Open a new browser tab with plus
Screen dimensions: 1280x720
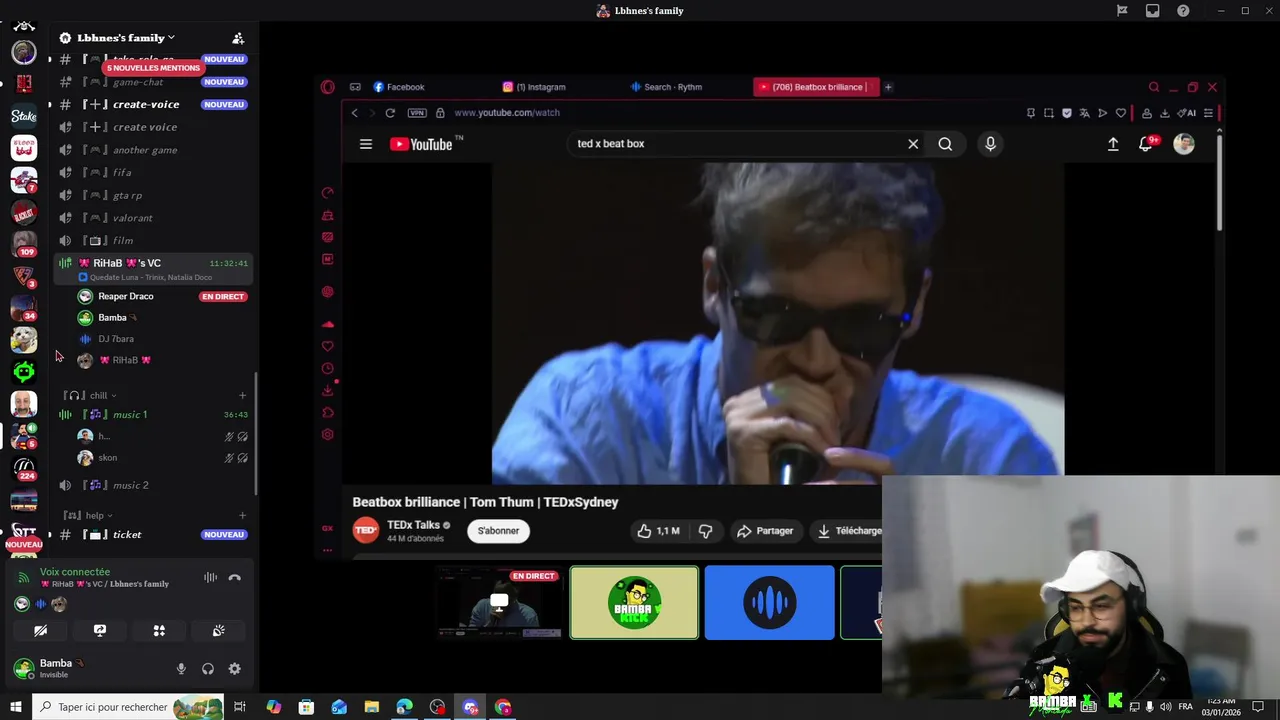(x=888, y=87)
